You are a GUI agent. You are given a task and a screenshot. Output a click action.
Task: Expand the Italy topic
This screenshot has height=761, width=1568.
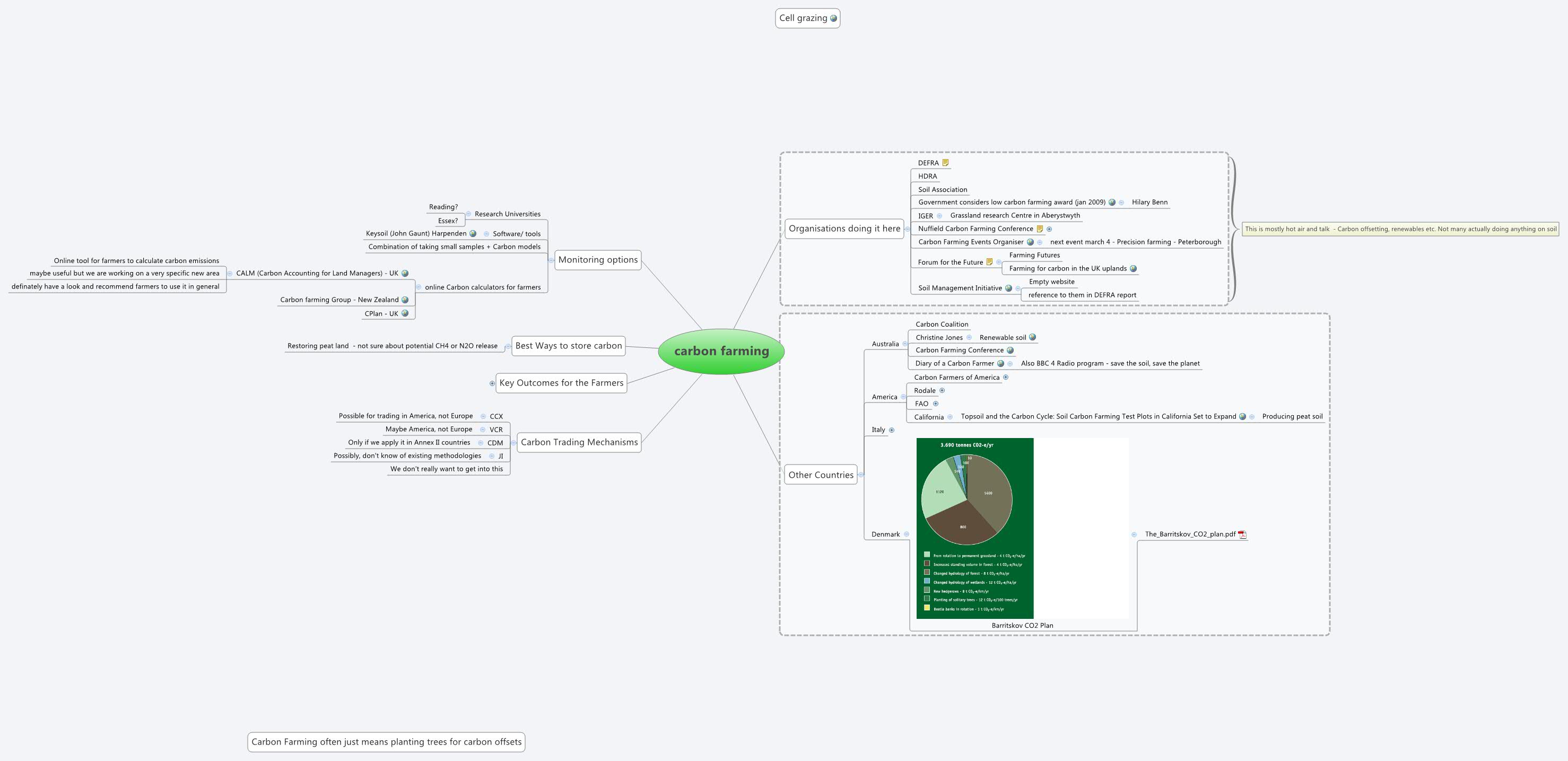(891, 430)
